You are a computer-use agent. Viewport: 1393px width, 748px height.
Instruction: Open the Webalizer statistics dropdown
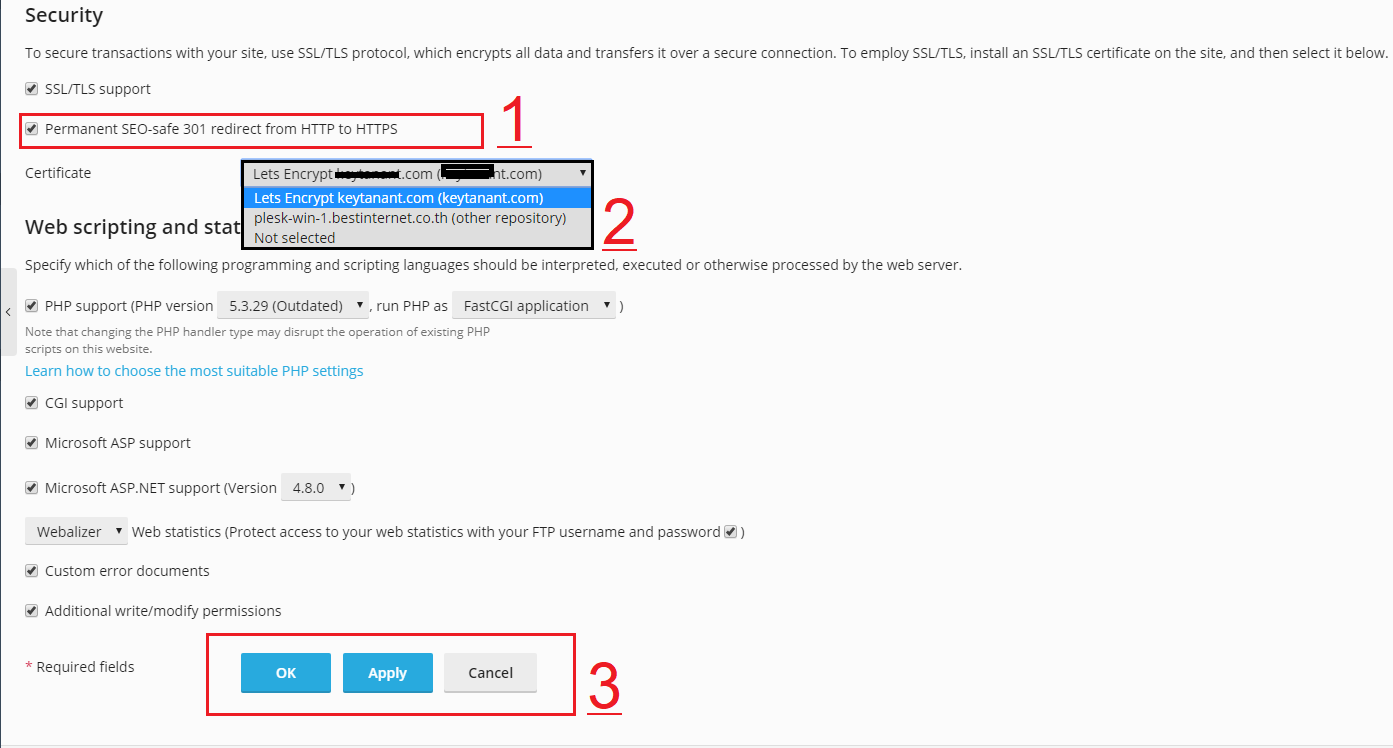tap(76, 532)
